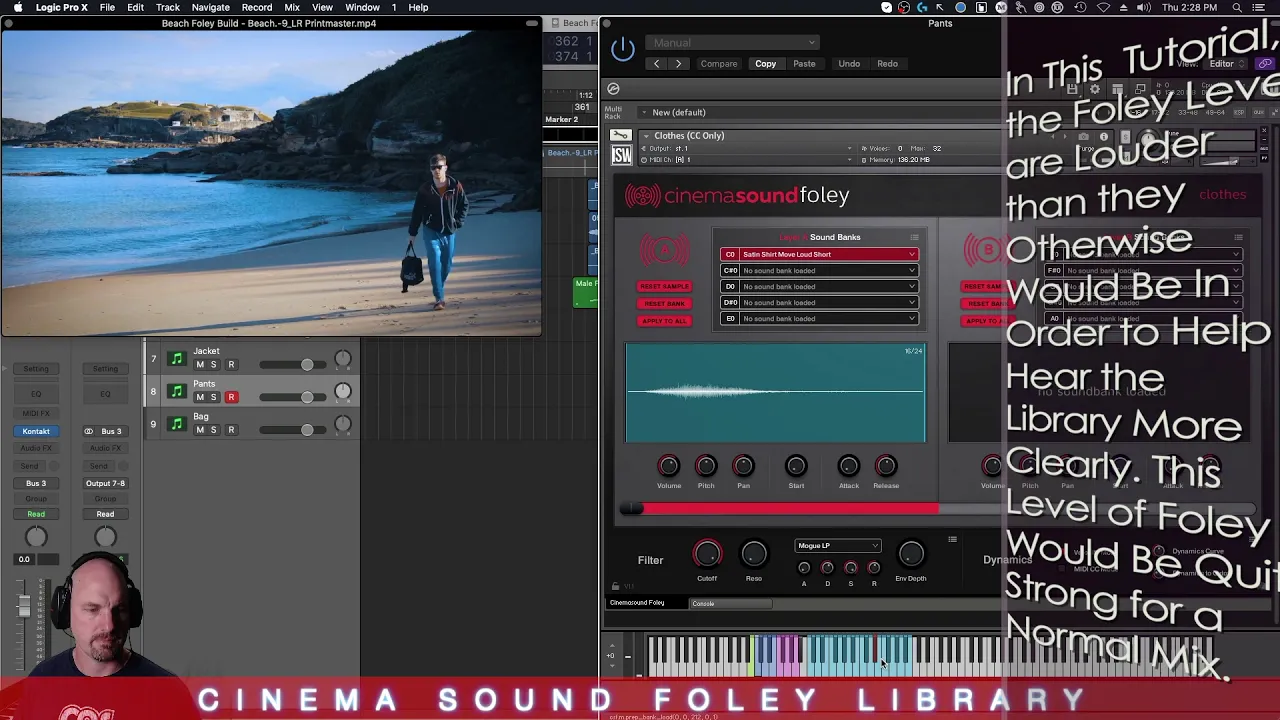This screenshot has height=720, width=1280.
Task: Open the C#0 sound bank dropdown
Action: pyautogui.click(x=818, y=270)
